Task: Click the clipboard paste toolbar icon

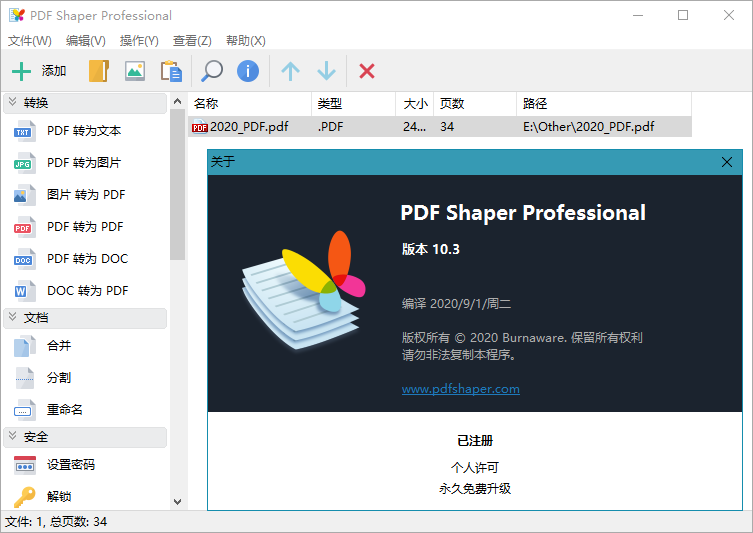Action: [171, 71]
